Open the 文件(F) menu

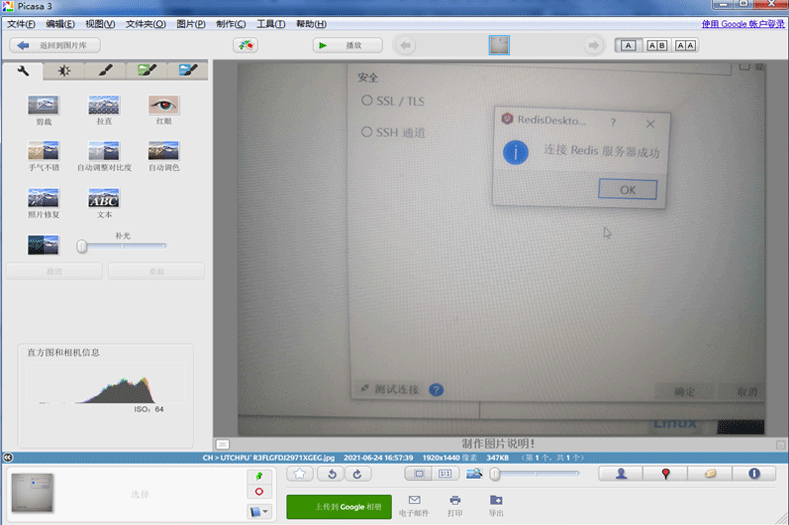(x=21, y=24)
